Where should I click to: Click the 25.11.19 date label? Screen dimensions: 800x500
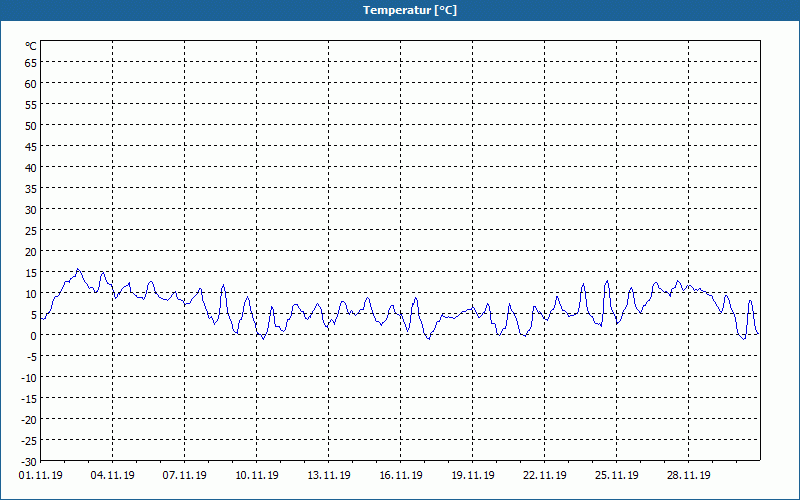pyautogui.click(x=616, y=475)
